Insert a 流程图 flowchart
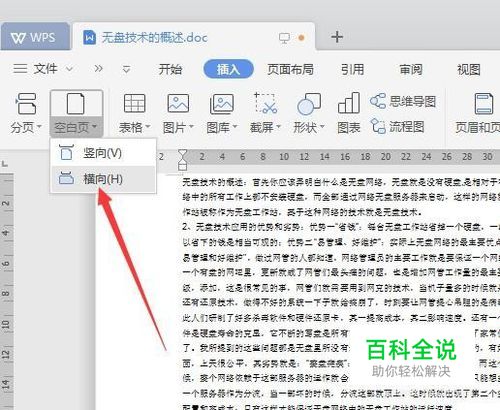 397,126
